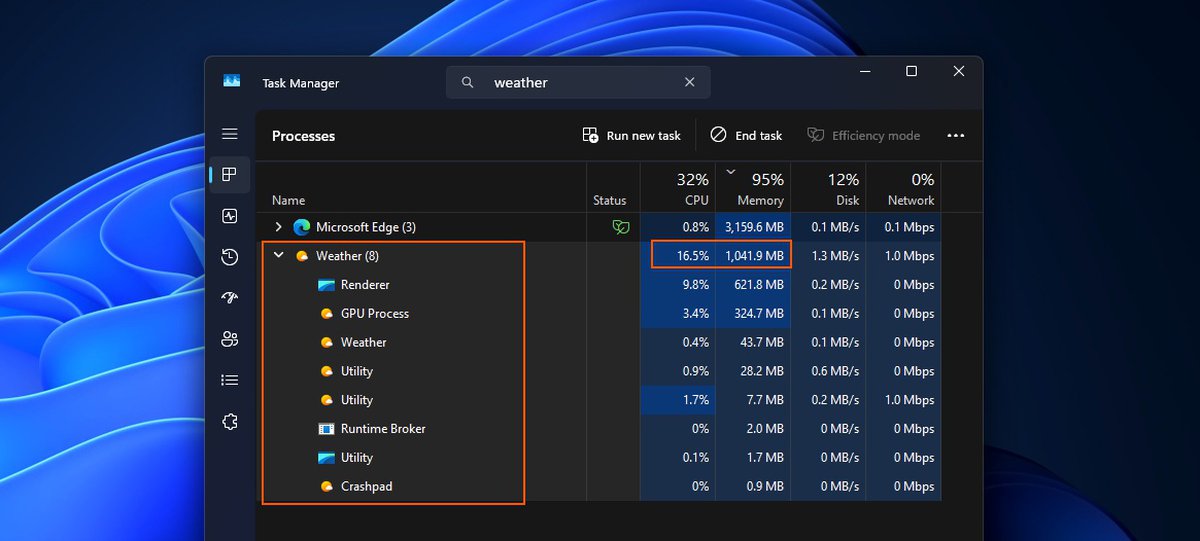Select the Microsoft Edge (3) row
The width and height of the screenshot is (1200, 541).
pyautogui.click(x=598, y=227)
